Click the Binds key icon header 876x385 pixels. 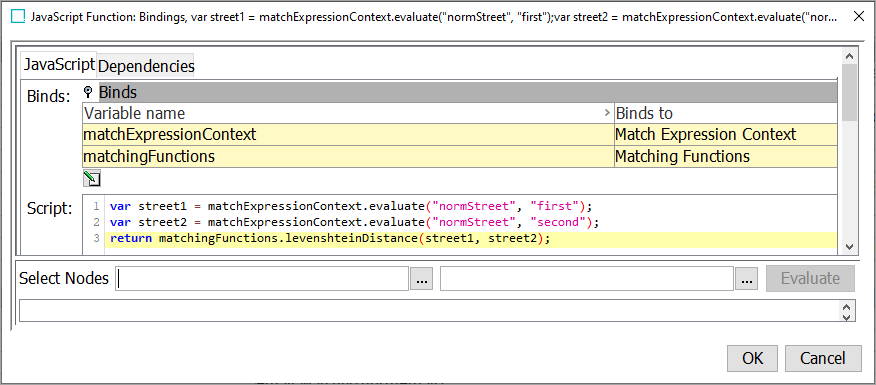coord(87,92)
